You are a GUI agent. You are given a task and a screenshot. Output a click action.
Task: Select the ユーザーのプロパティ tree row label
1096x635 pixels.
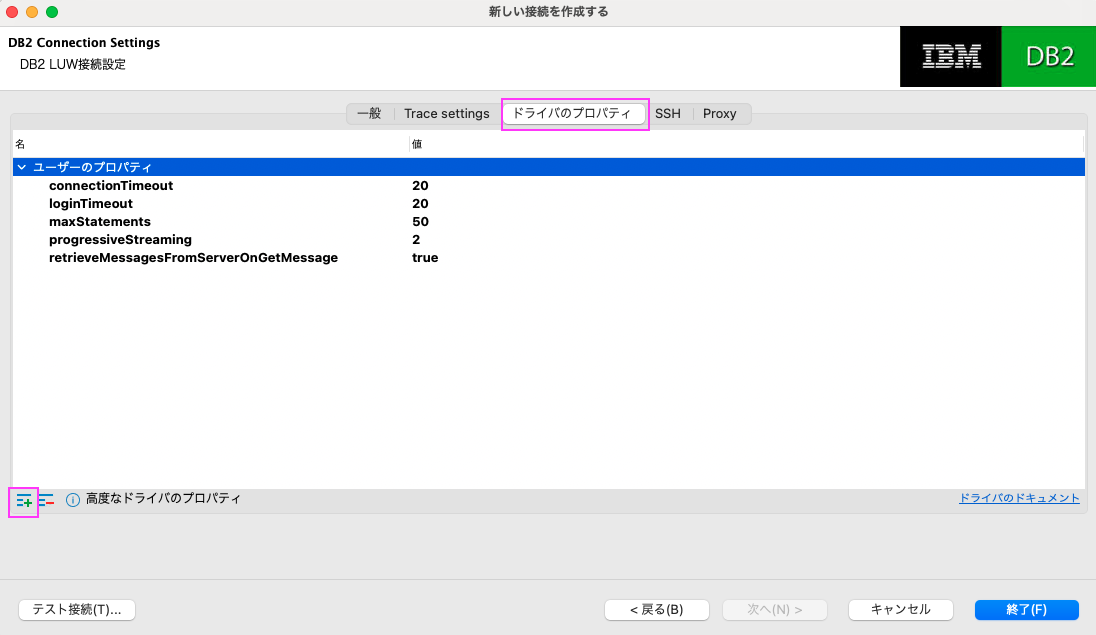click(x=92, y=167)
